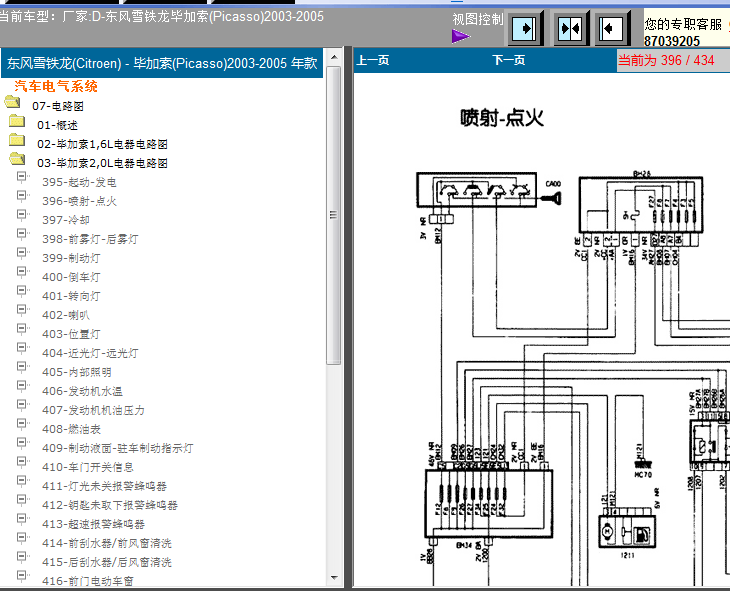This screenshot has height=591, width=730.
Task: Click the page icon beside 400-倒车灯
Action: pos(23,273)
